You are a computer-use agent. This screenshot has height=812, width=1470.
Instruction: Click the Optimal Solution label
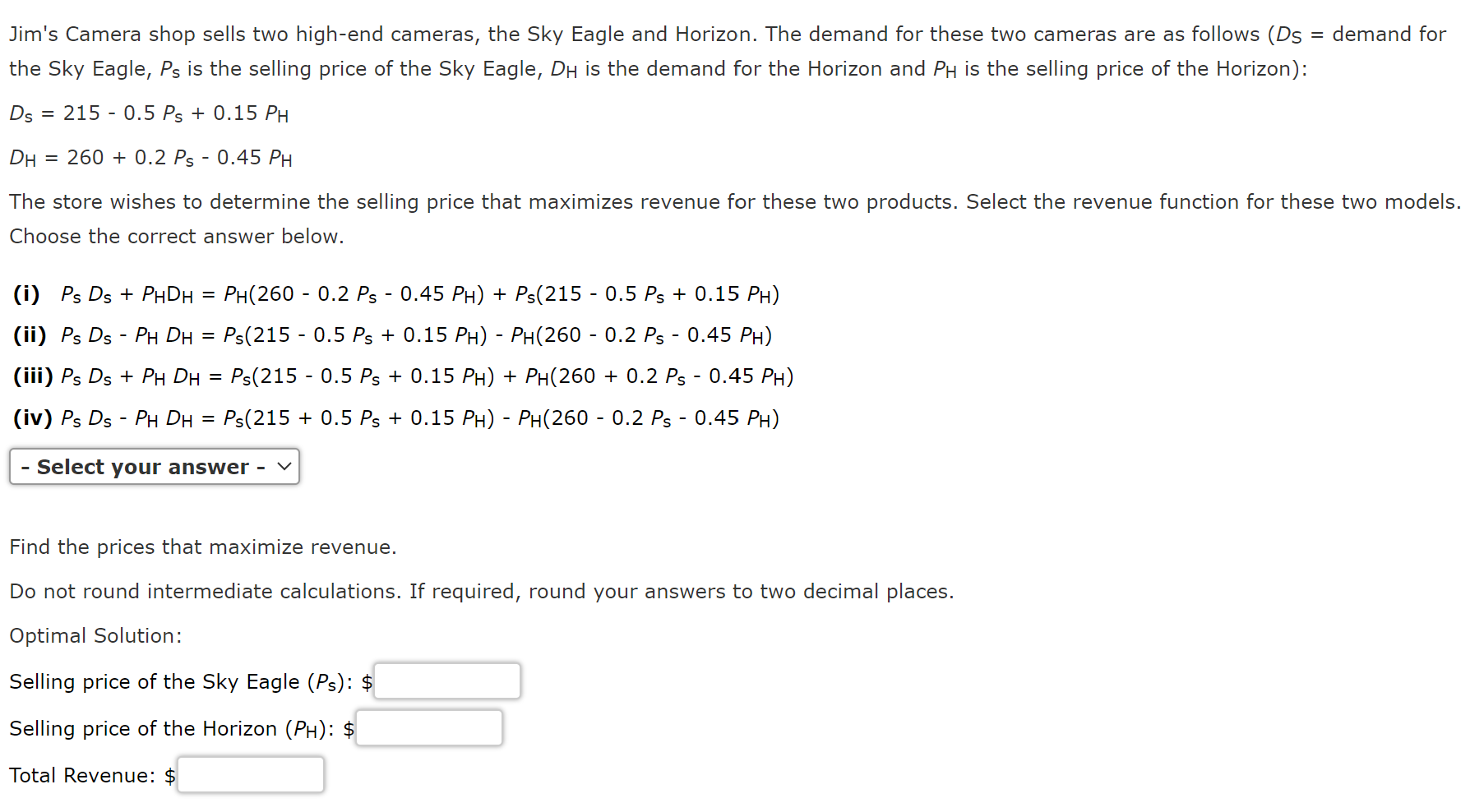[x=95, y=635]
